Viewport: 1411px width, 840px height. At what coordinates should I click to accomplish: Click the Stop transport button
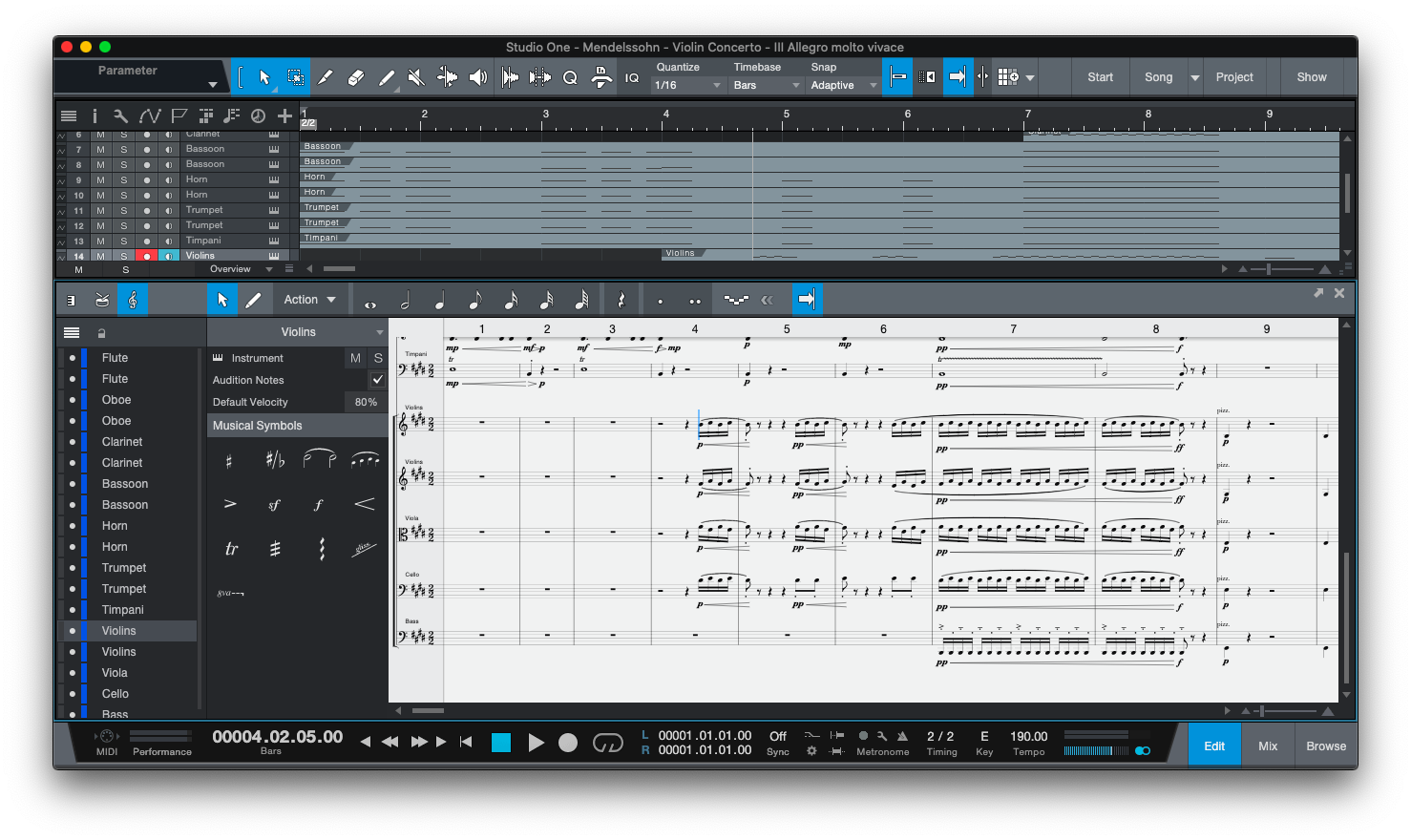(x=501, y=743)
